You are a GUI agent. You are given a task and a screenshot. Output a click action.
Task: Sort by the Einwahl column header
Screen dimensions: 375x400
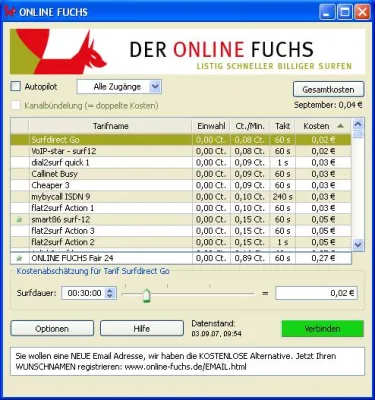click(x=211, y=126)
